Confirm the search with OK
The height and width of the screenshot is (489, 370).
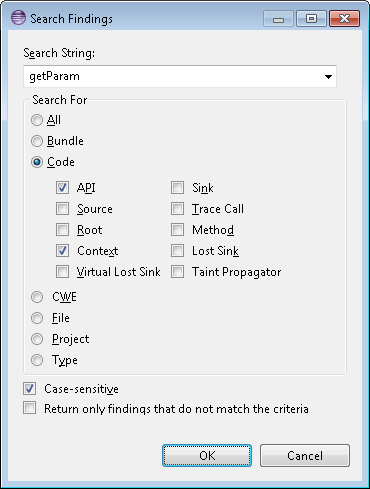[207, 455]
